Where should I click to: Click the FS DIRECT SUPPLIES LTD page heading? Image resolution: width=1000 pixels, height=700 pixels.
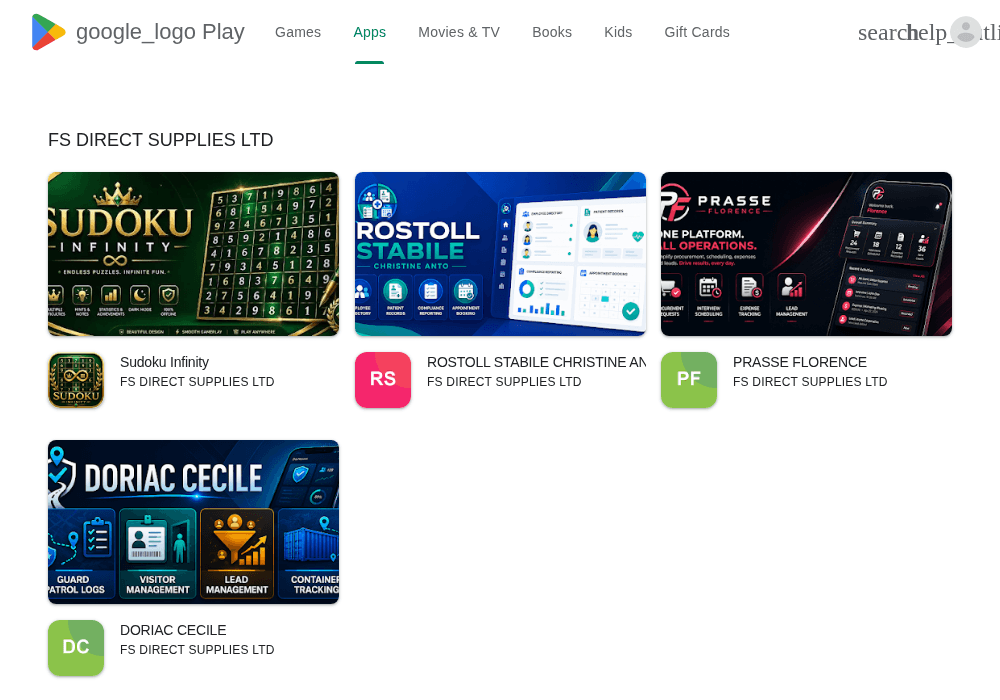tap(161, 140)
